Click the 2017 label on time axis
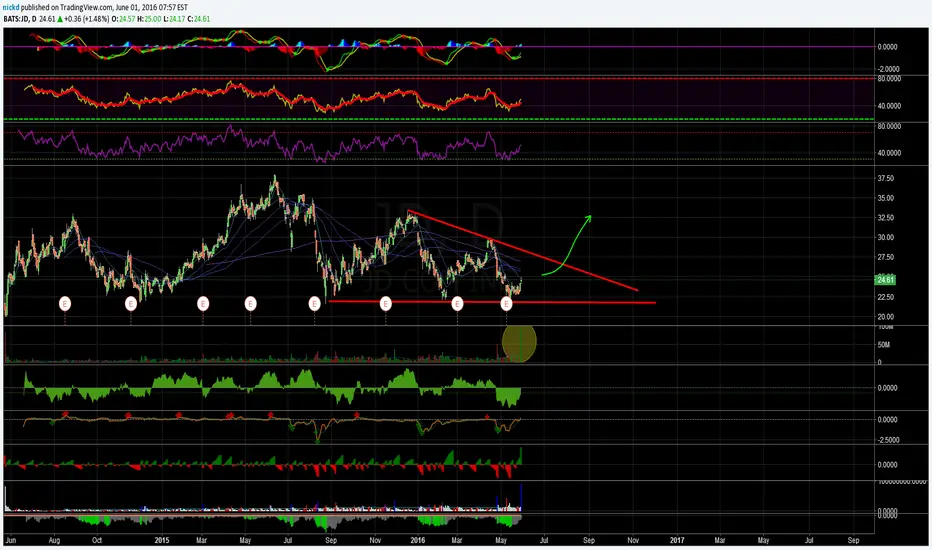This screenshot has width=932, height=550. [677, 540]
